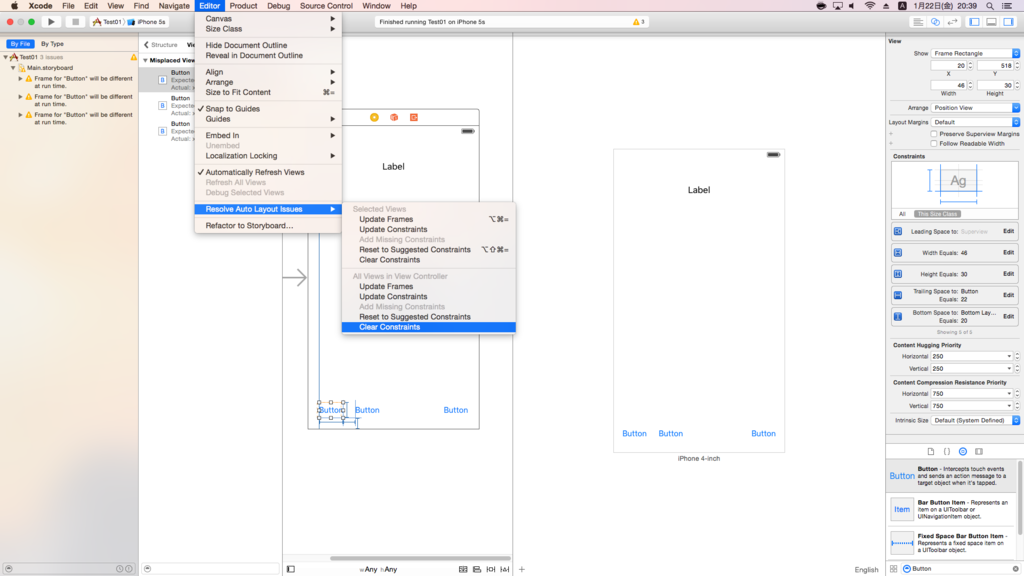
Task: Clear the library search filter
Action: pyautogui.click(x=1016, y=569)
